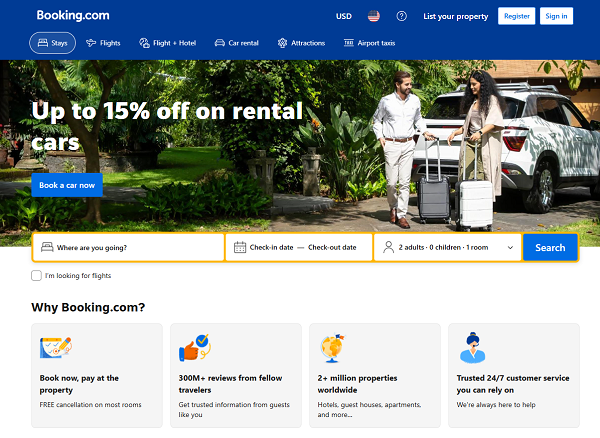Open the USD currency selector
This screenshot has width=600, height=438.
[344, 16]
